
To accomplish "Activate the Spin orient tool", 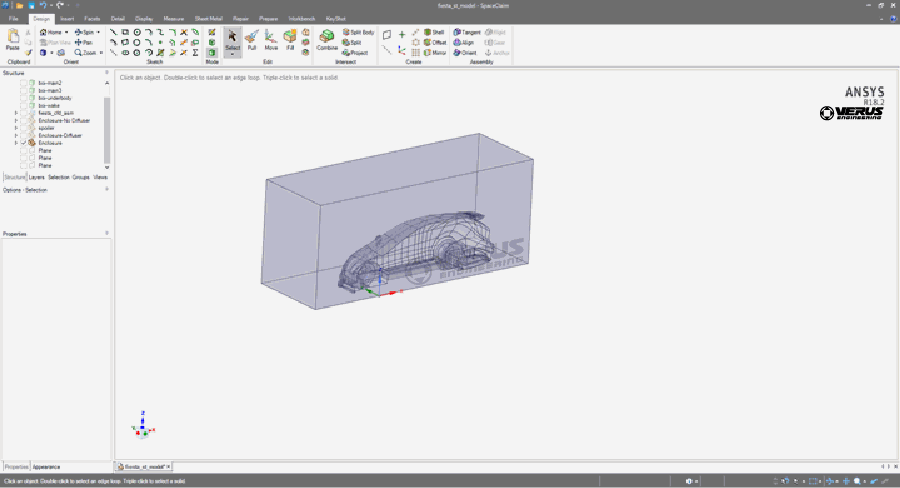I will pyautogui.click(x=84, y=32).
